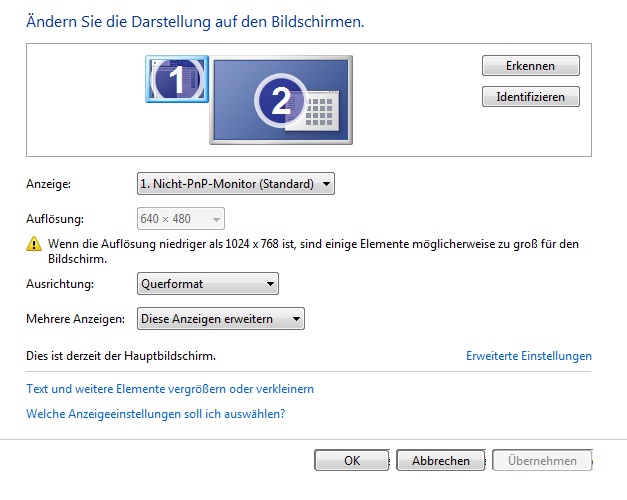The image size is (627, 500).
Task: Open 'Welche Anzeigeeinstellungen soll ich auswählen?' link
Action: tap(156, 414)
